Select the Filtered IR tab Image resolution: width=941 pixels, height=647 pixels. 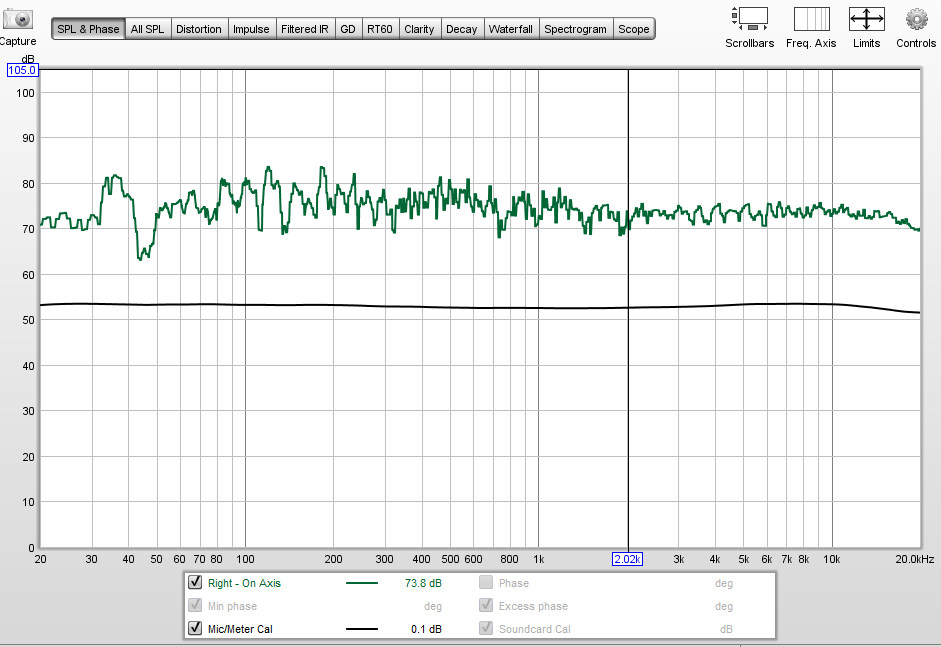pos(305,29)
